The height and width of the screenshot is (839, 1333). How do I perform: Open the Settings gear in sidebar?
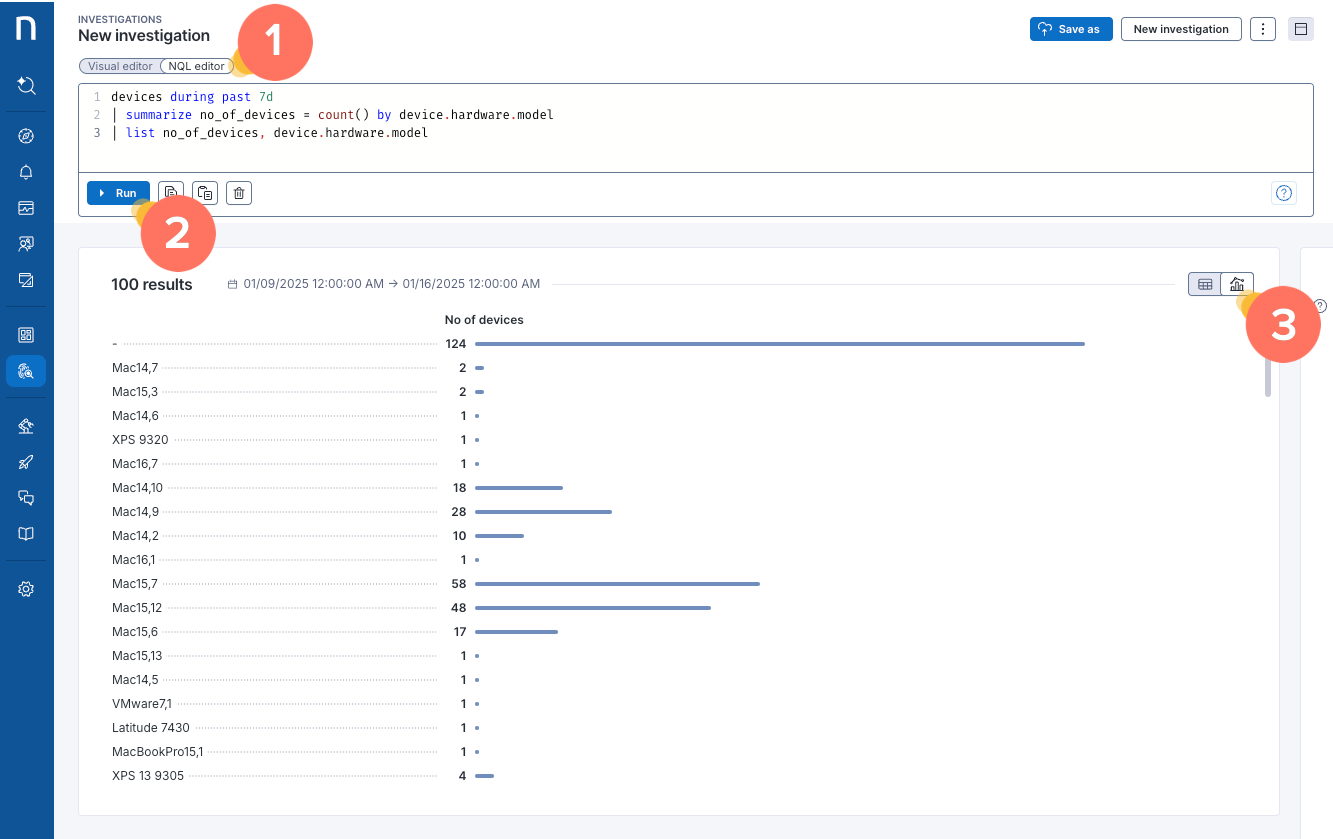tap(26, 588)
